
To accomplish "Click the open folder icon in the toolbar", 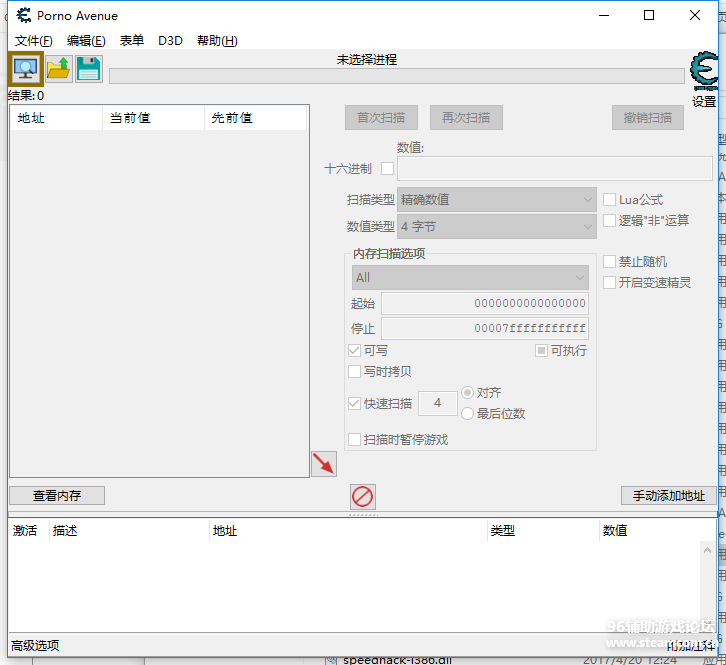I will [58, 69].
